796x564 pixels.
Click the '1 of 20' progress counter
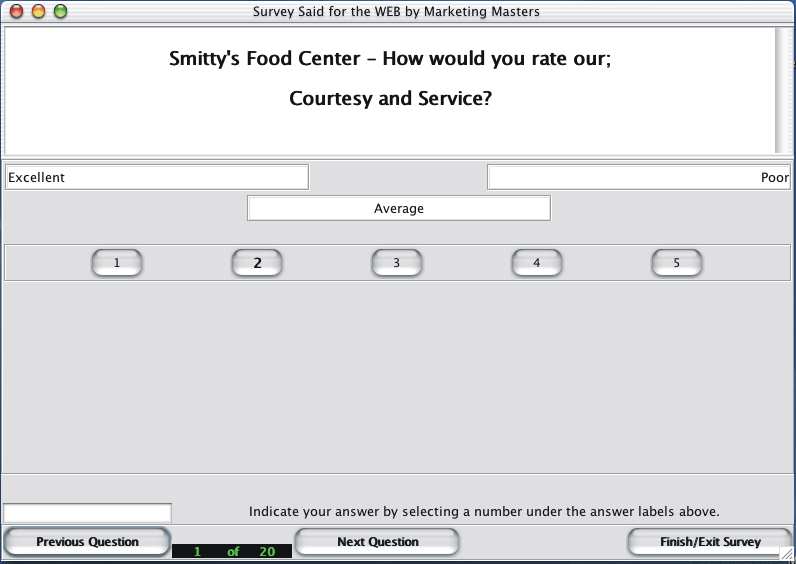pos(232,551)
